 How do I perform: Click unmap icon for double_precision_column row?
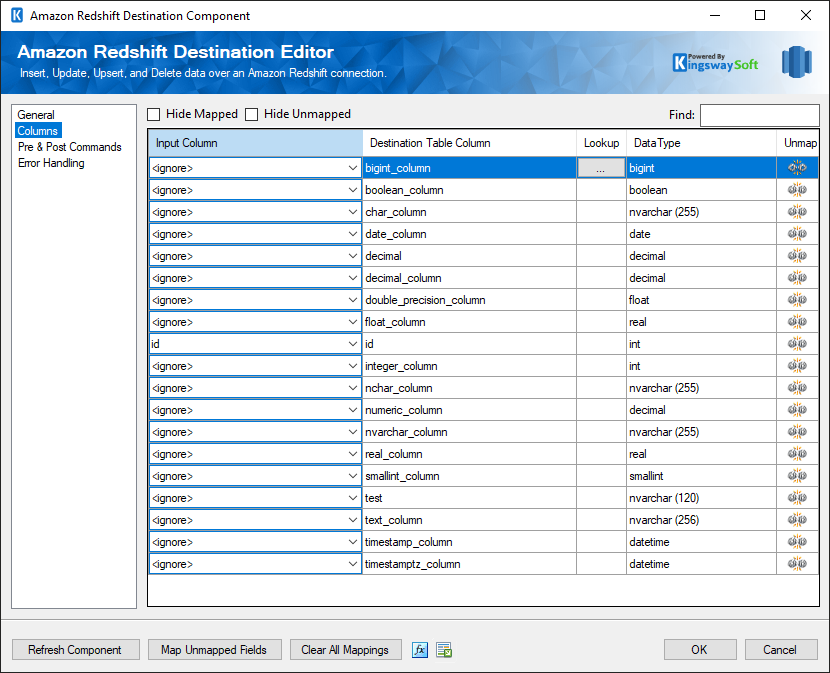pyautogui.click(x=797, y=300)
